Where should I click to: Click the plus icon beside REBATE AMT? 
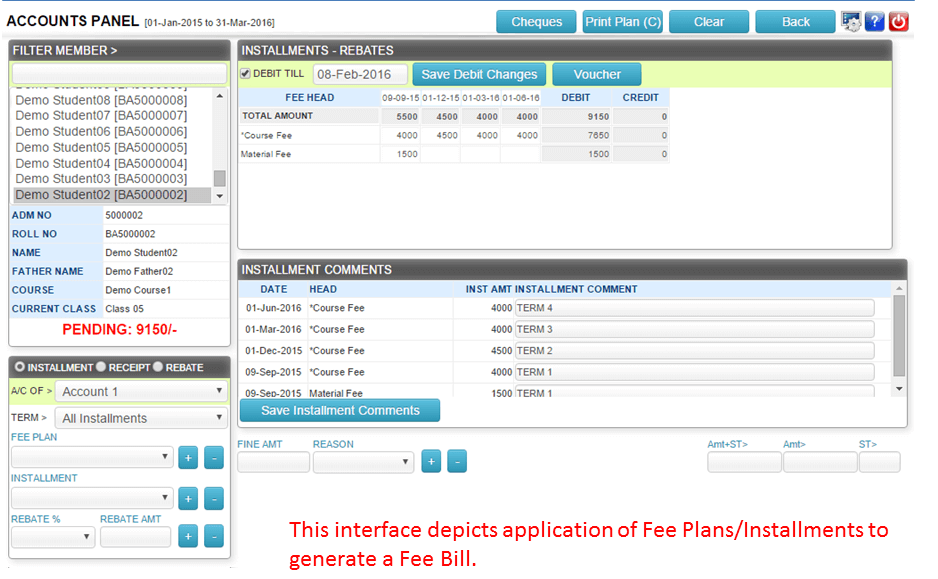[187, 536]
